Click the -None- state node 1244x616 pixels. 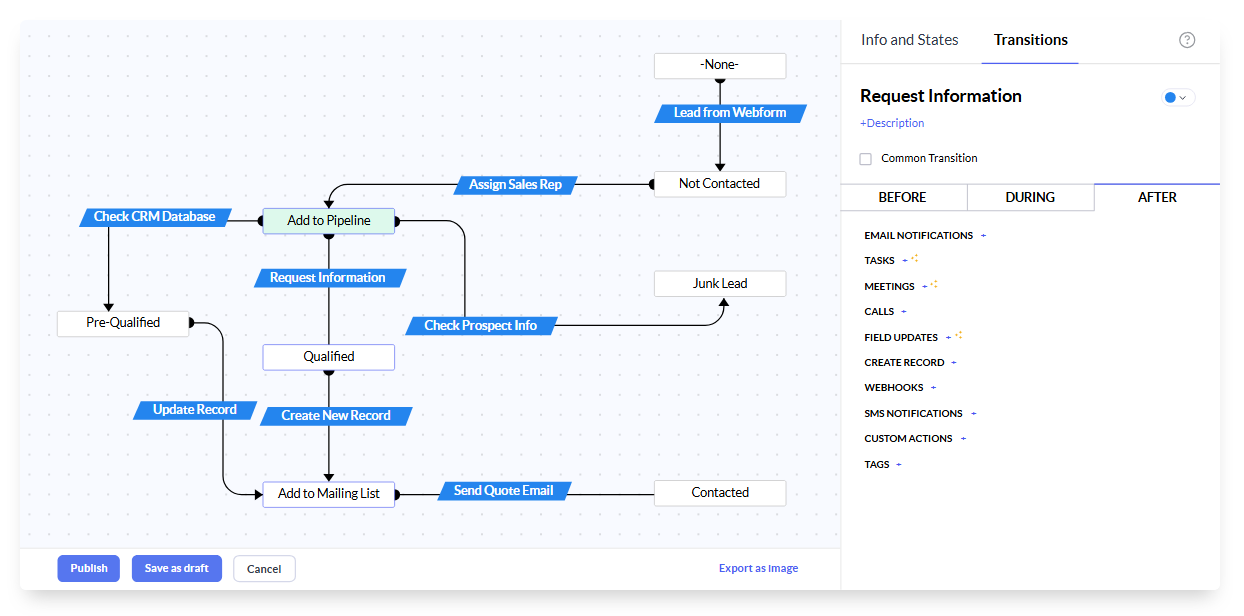[720, 66]
